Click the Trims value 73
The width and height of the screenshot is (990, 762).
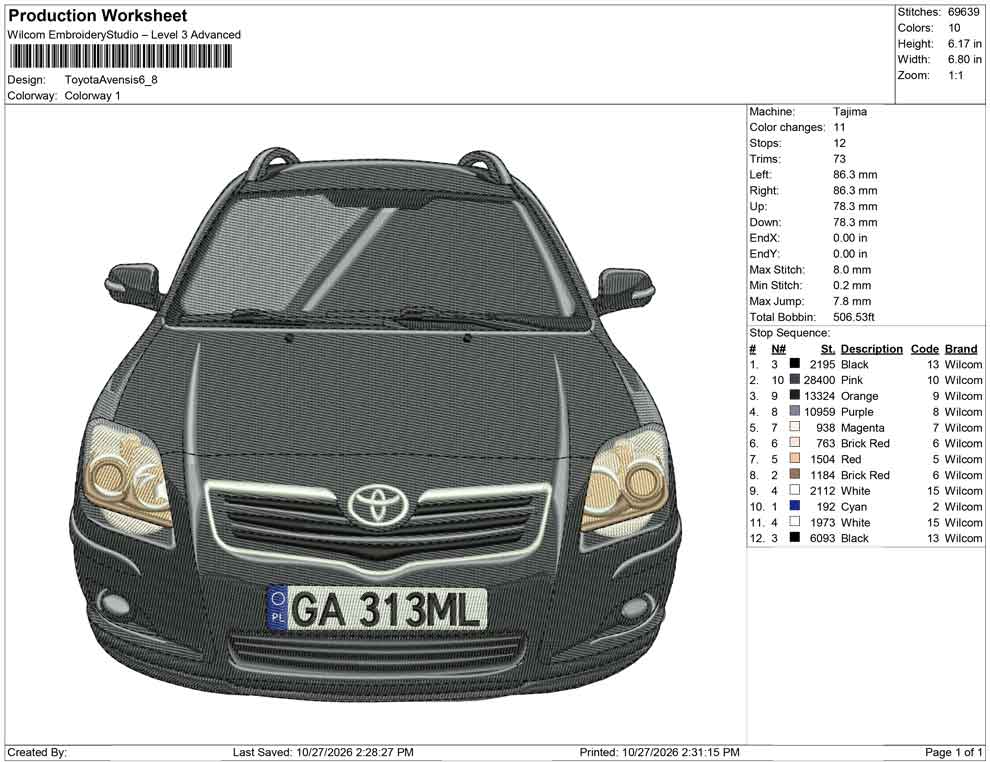coord(839,159)
